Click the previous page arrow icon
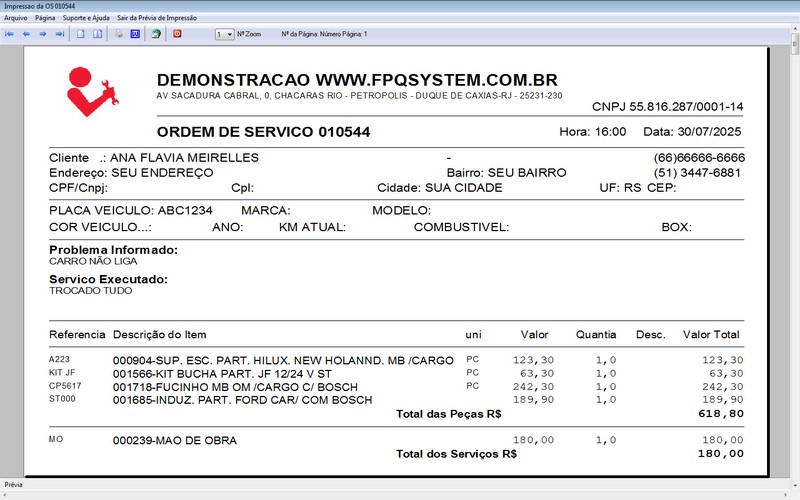The width and height of the screenshot is (800, 500). [x=26, y=34]
